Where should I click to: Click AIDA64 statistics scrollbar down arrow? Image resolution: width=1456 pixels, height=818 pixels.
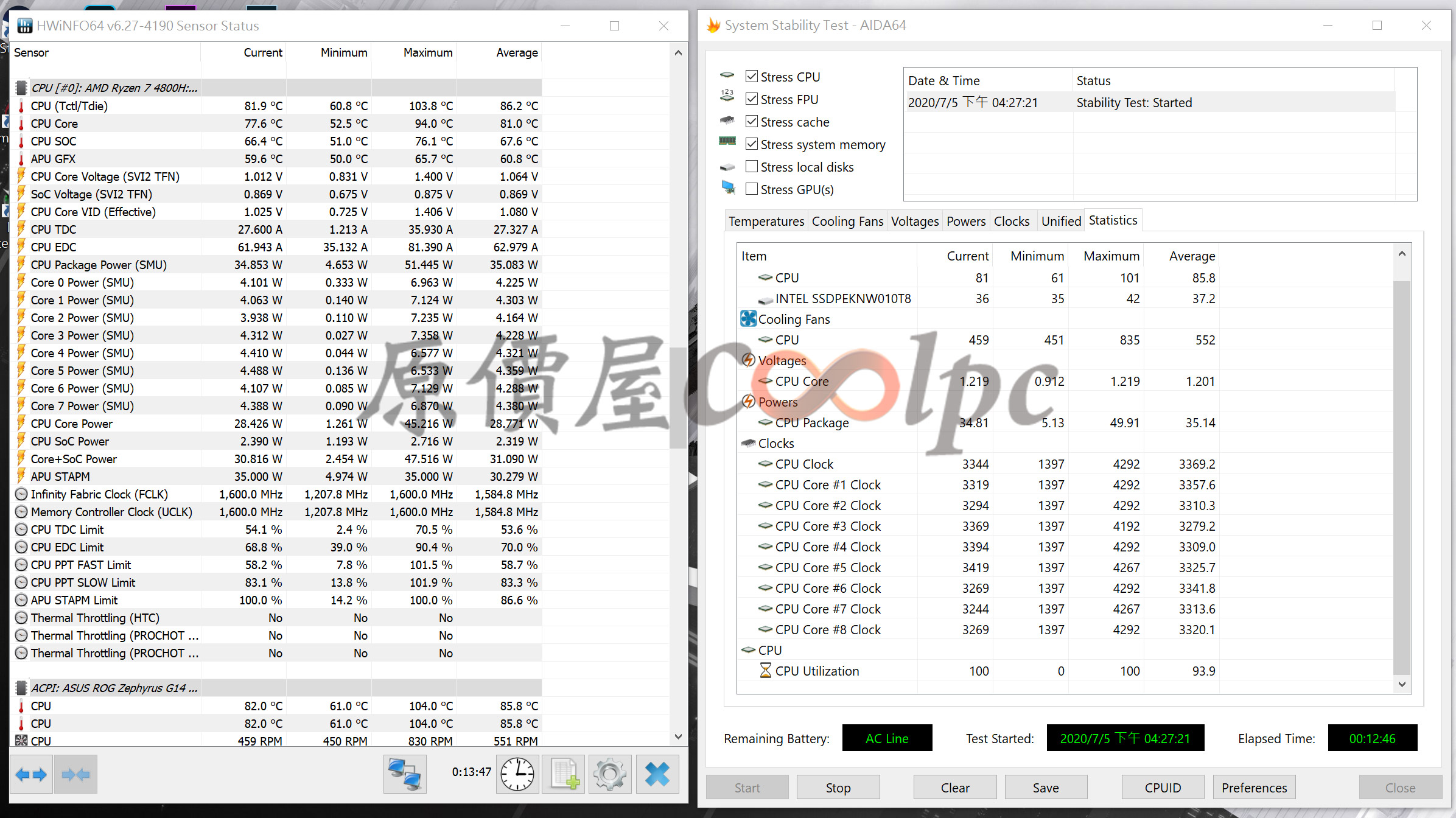click(x=1402, y=684)
